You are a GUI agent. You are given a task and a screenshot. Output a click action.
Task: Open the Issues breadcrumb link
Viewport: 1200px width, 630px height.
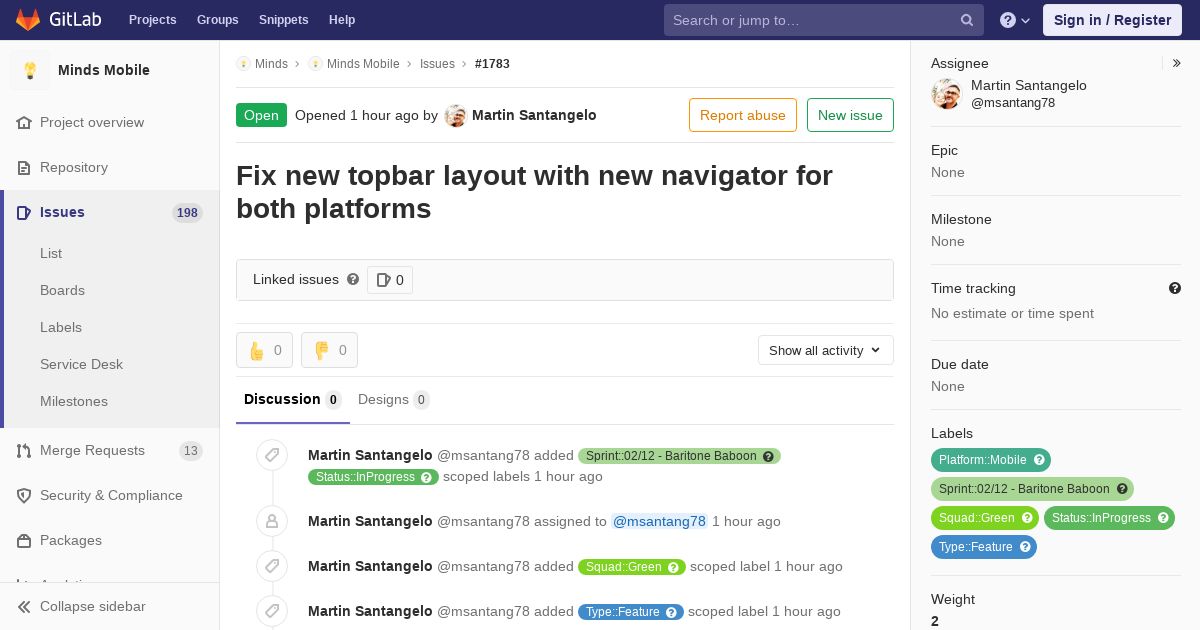tap(437, 63)
